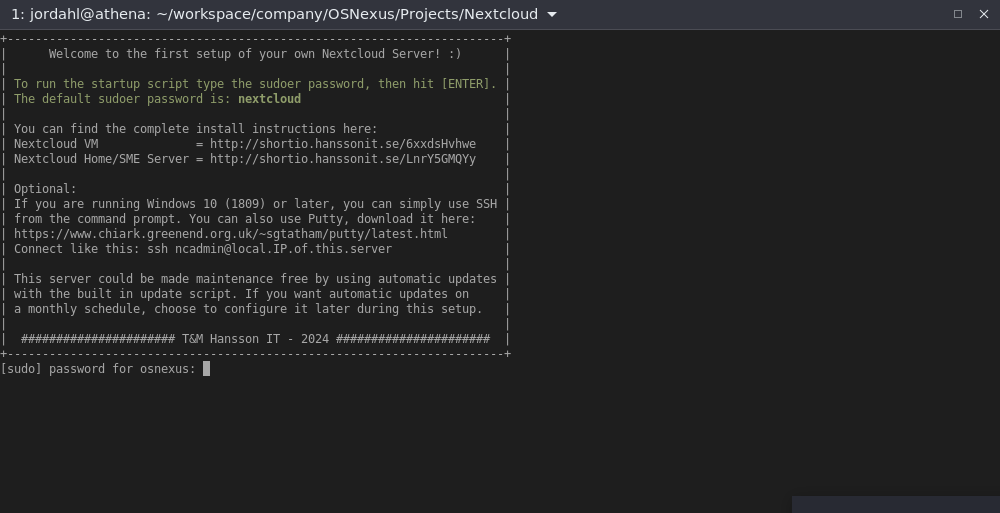
Task: Click the 'a monthly schedule' configure line
Action: (248, 309)
